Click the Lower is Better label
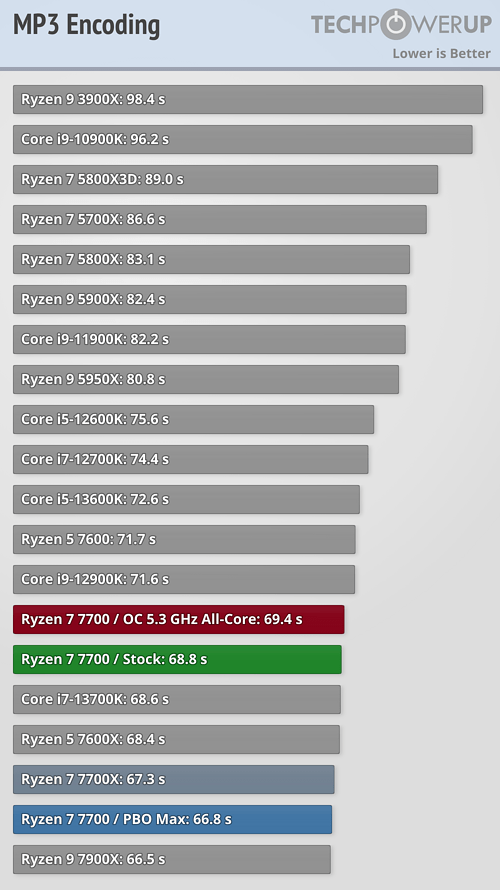This screenshot has height=890, width=500. (x=442, y=53)
